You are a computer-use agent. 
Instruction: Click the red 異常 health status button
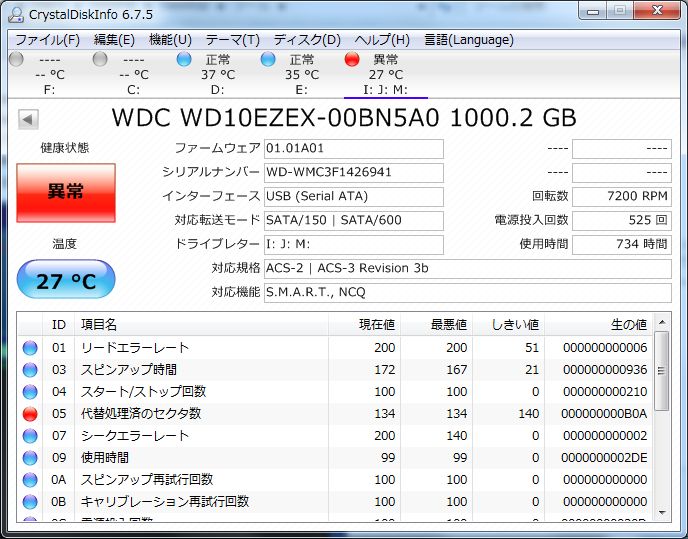tap(66, 193)
